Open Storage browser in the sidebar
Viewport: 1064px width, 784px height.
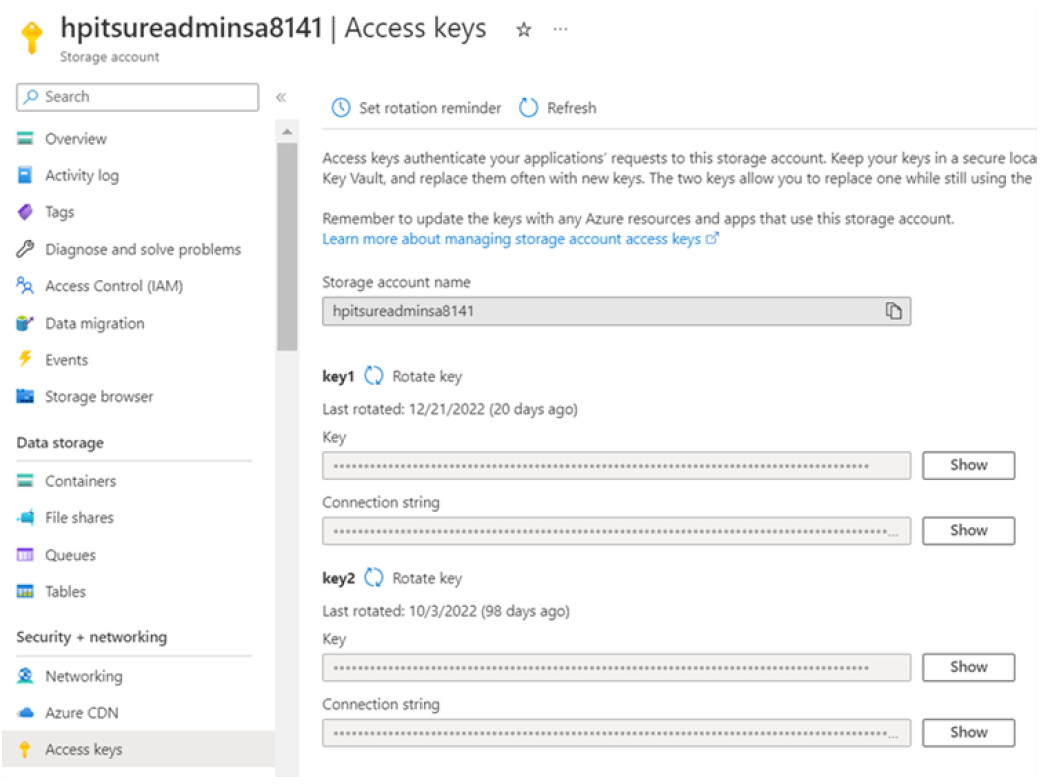coord(96,396)
